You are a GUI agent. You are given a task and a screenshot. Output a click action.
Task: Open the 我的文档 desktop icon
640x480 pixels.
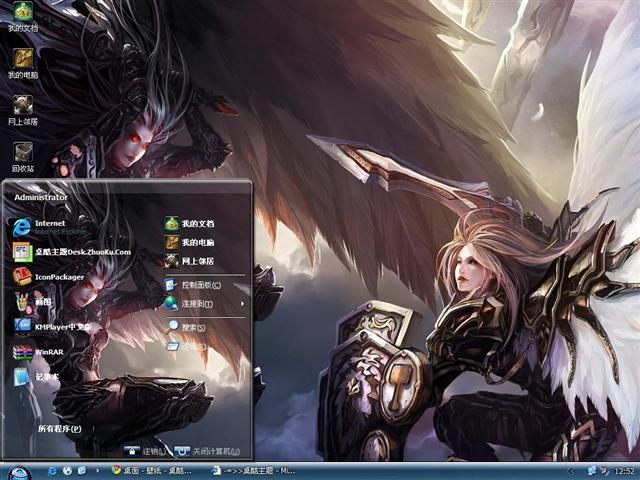pos(23,16)
